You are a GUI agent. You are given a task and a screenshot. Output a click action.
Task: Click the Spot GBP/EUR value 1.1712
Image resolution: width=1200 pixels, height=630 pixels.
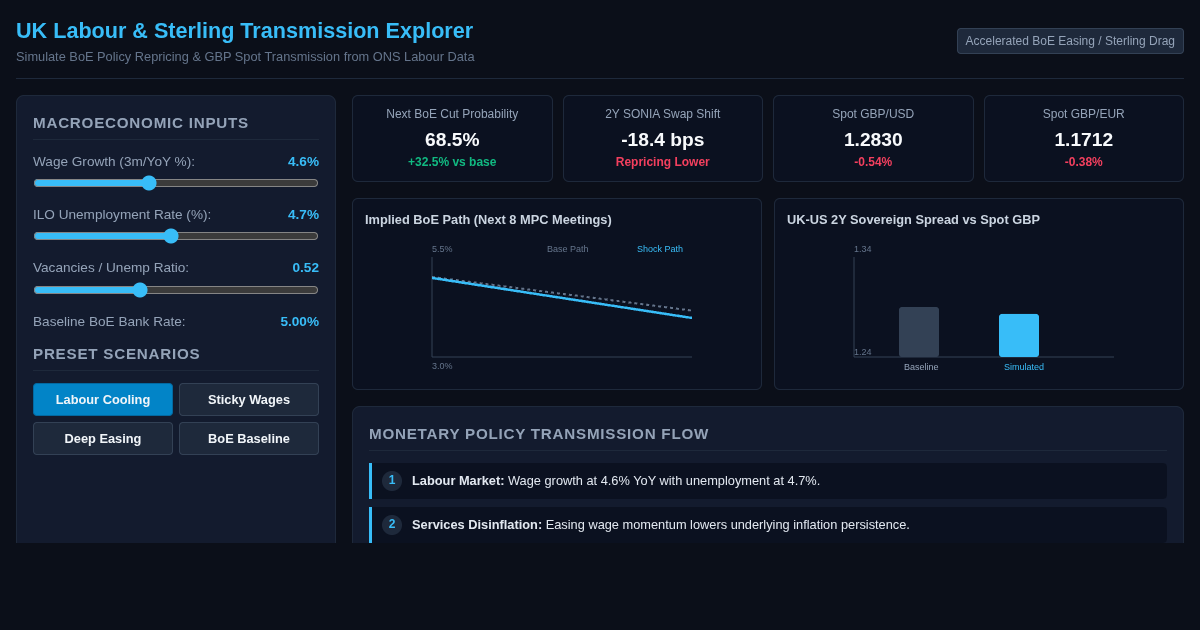(1084, 140)
